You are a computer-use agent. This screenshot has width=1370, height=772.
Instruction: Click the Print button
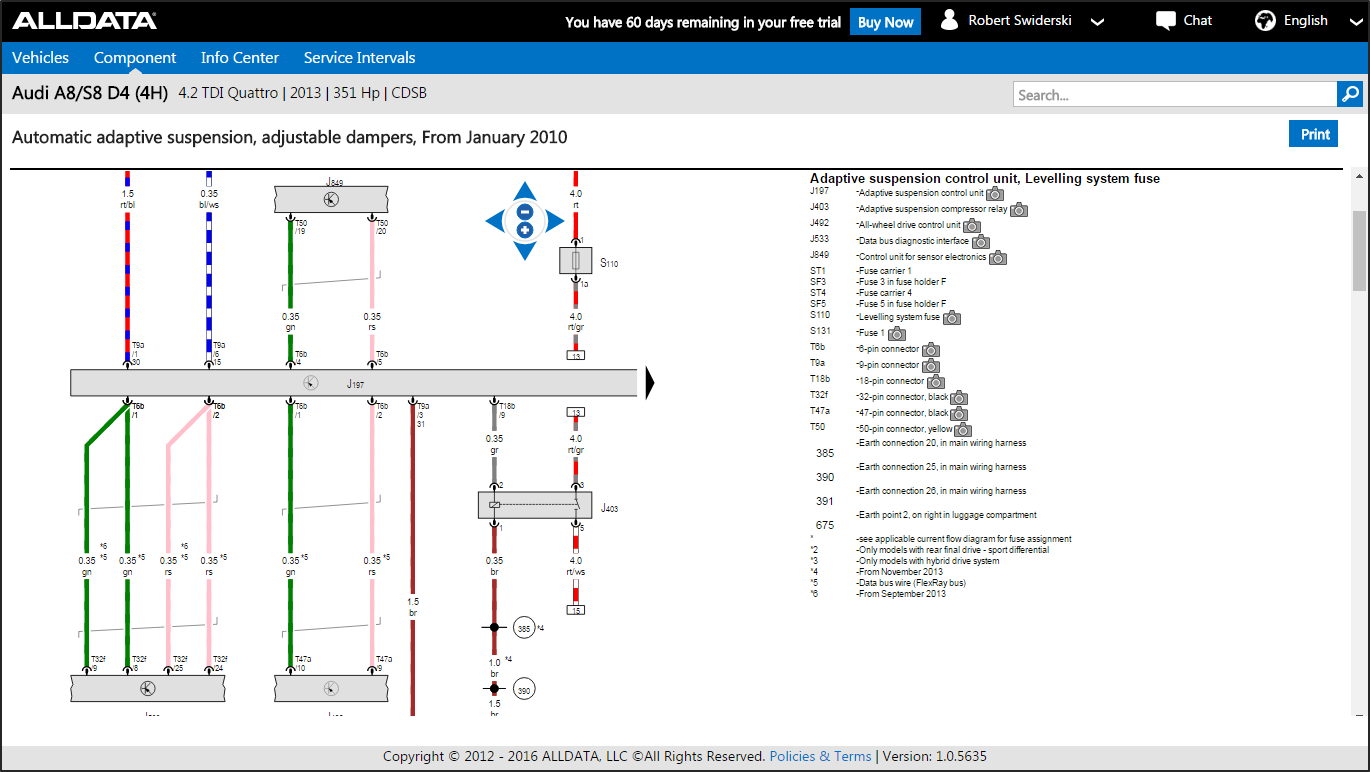coord(1315,134)
